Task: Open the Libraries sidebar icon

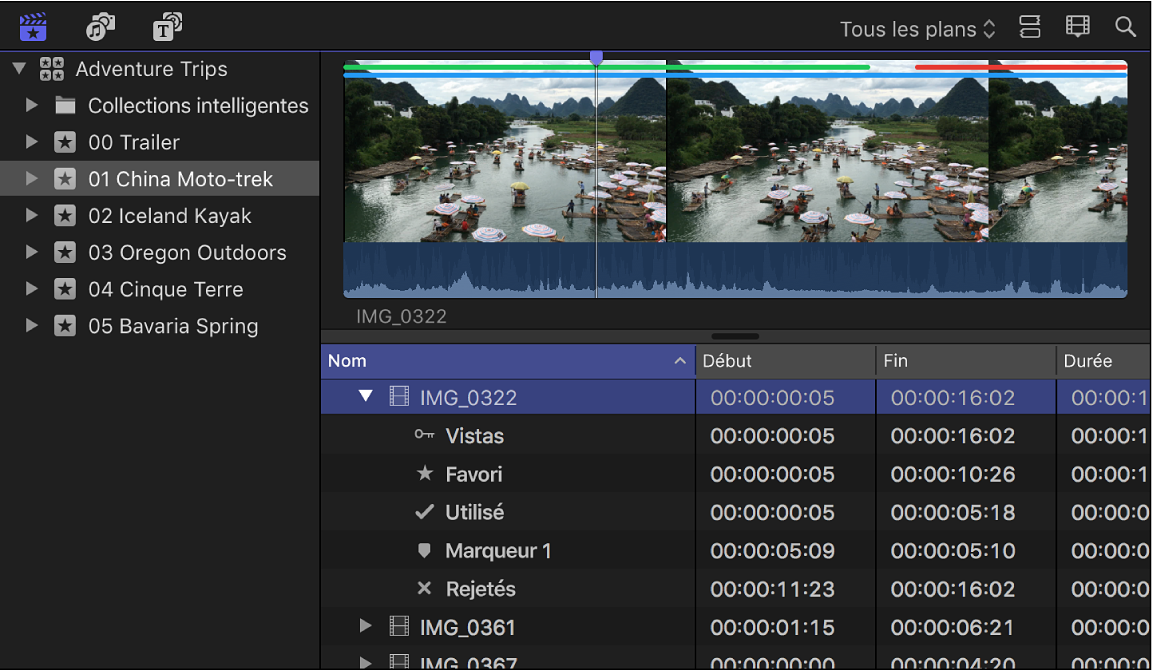Action: pos(33,27)
